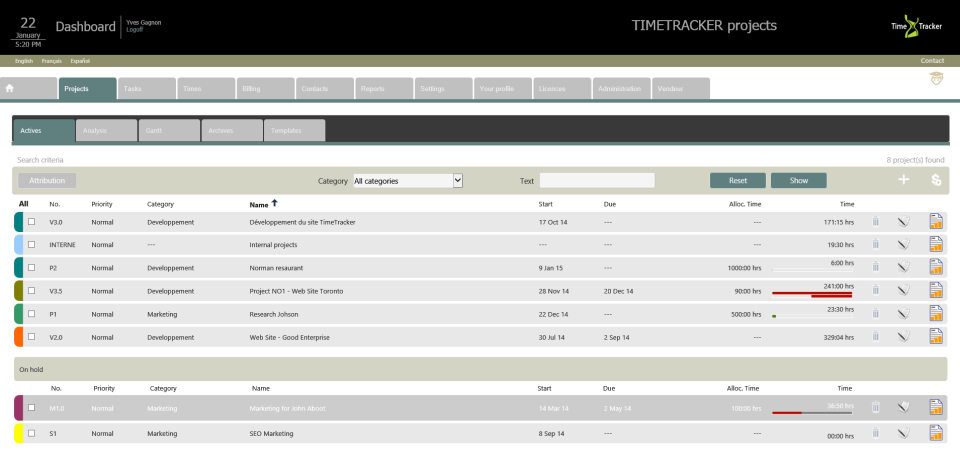Open the home tab icon
The width and height of the screenshot is (960, 455).
9,88
